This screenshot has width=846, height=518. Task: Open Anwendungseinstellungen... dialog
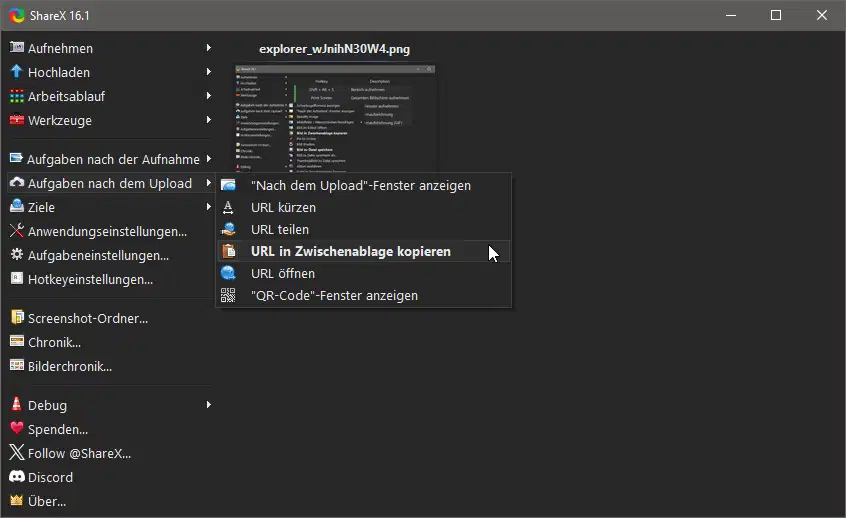pos(111,231)
